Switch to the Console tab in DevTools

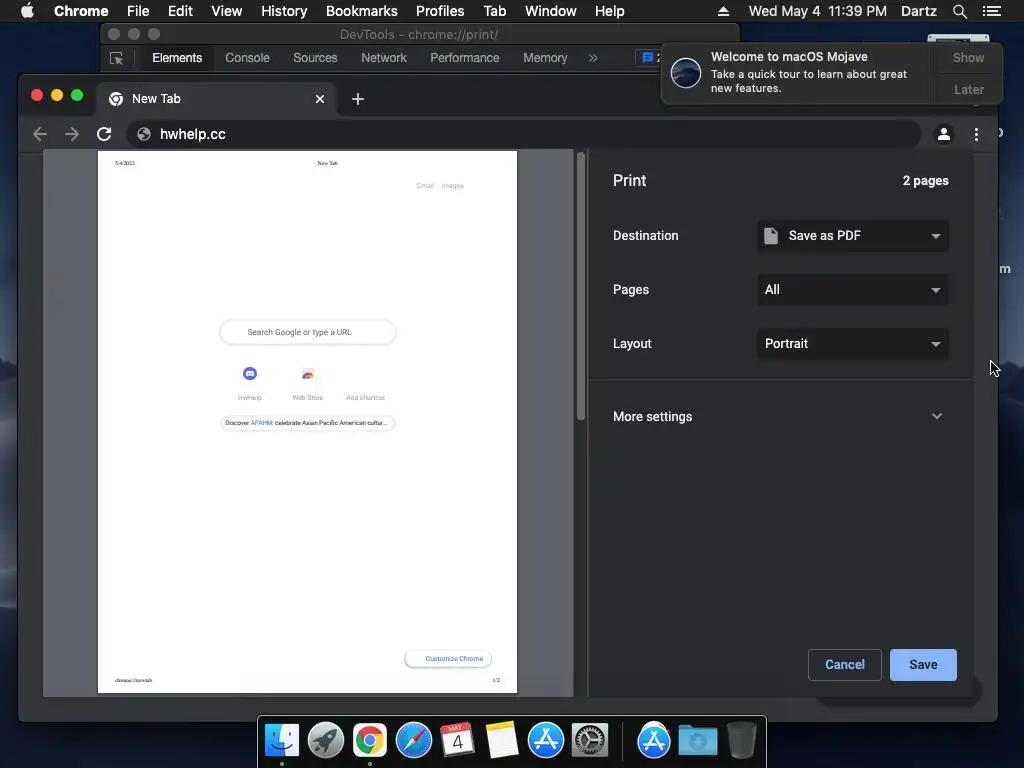tap(248, 58)
